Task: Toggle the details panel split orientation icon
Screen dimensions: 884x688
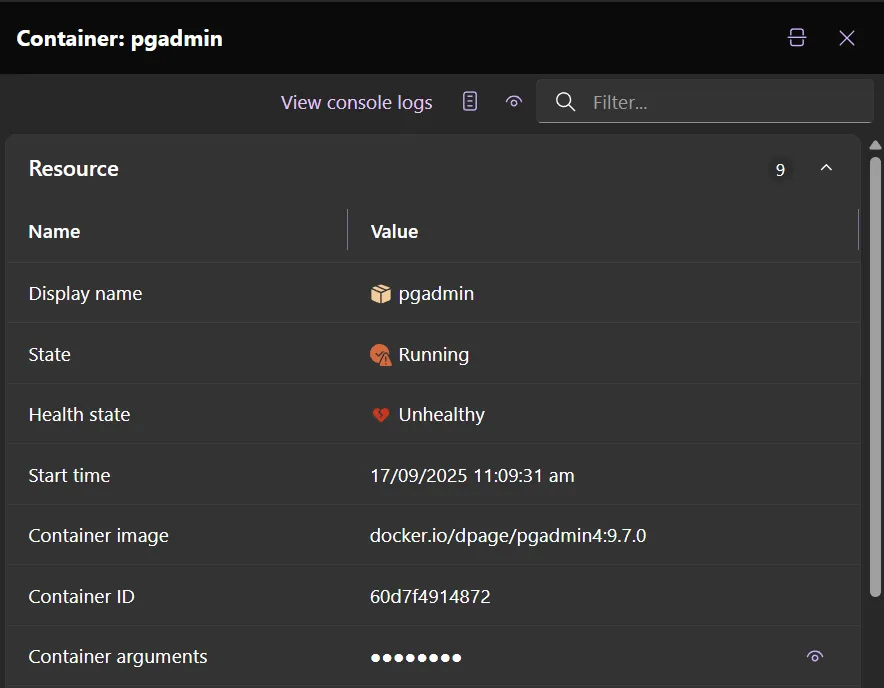Action: pos(796,38)
